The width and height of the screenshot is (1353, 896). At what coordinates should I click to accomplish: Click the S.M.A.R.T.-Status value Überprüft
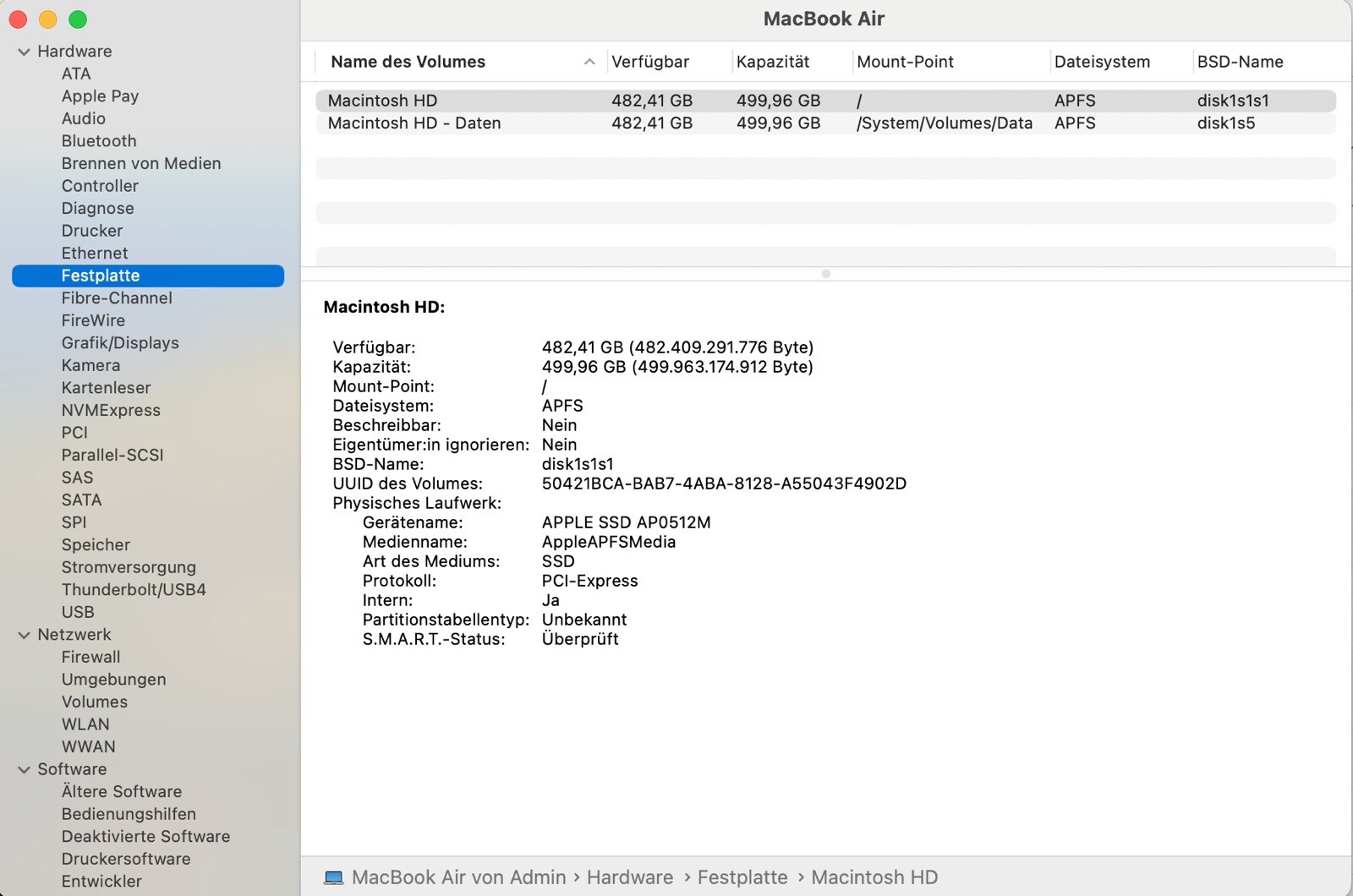click(580, 639)
